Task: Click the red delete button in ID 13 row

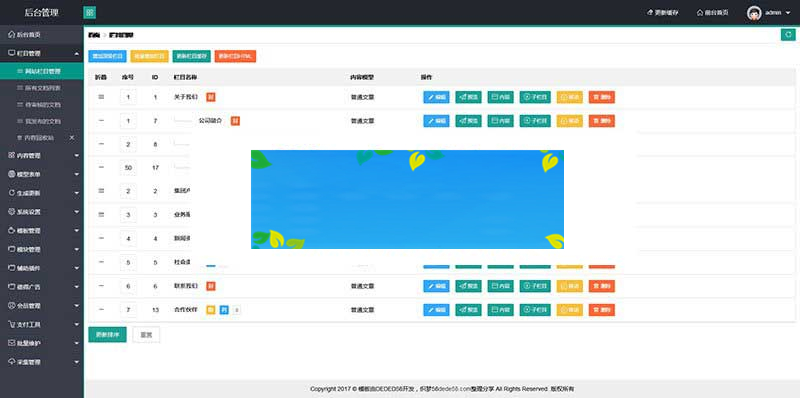Action: tap(602, 310)
